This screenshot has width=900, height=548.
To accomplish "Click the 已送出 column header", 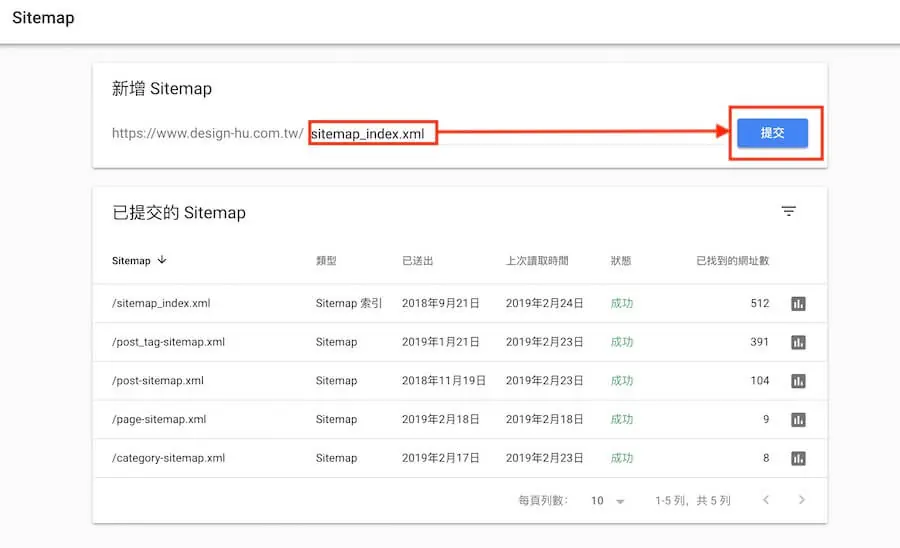I will (x=417, y=261).
